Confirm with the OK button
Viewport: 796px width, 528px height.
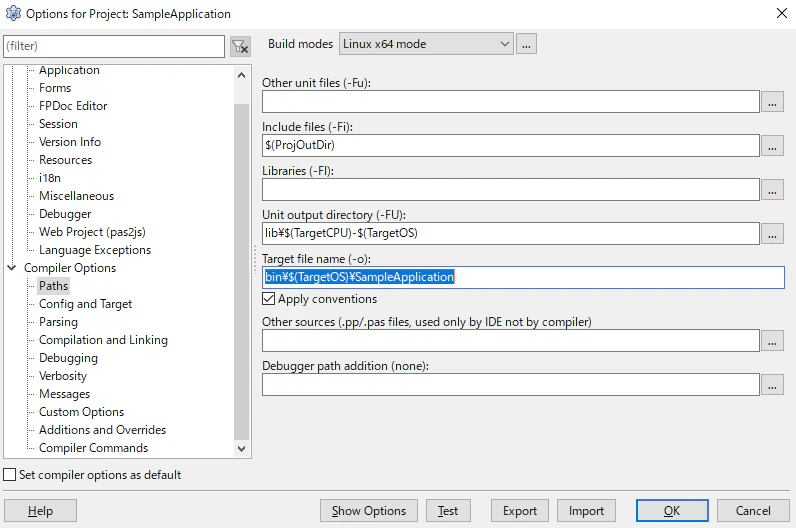[672, 511]
